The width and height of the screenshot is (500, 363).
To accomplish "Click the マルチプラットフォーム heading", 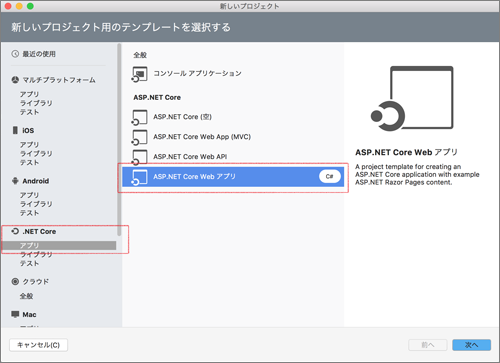I will point(59,80).
